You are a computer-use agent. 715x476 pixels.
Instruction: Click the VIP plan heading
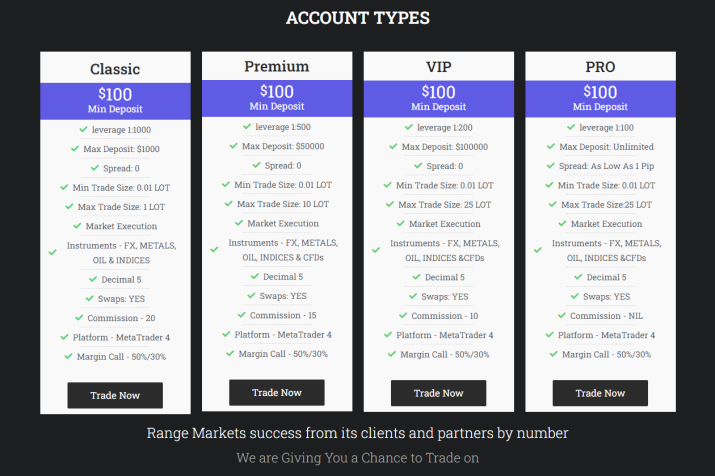[439, 67]
